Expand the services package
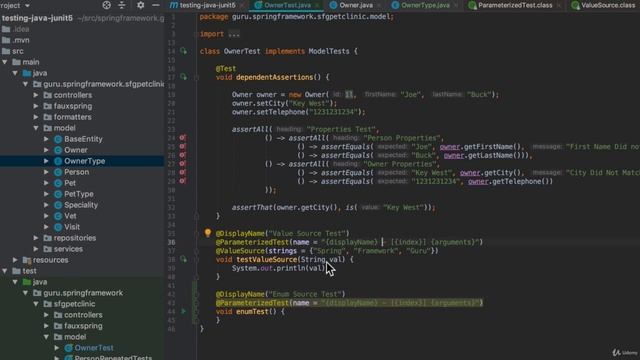640x360 pixels. (36, 249)
